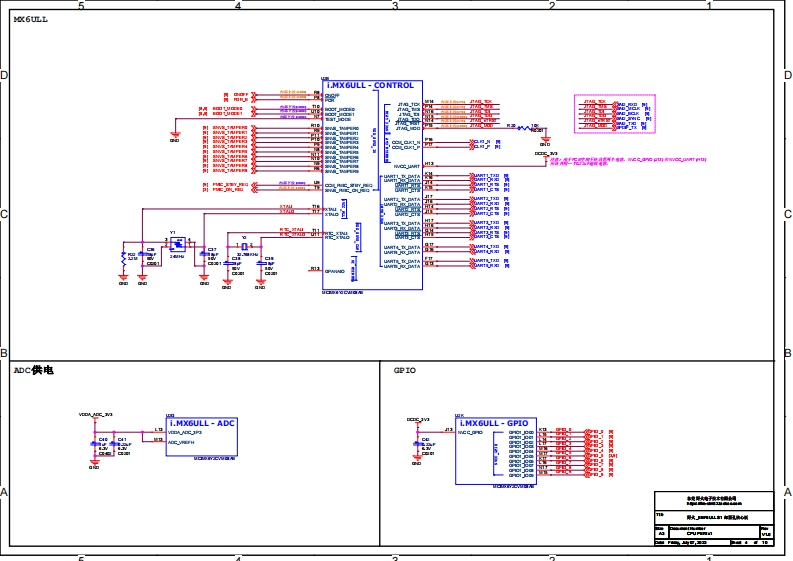Select the 32.768KHz crystal Y2 symbol
Viewport: 793px width, 561px height.
[x=243, y=246]
